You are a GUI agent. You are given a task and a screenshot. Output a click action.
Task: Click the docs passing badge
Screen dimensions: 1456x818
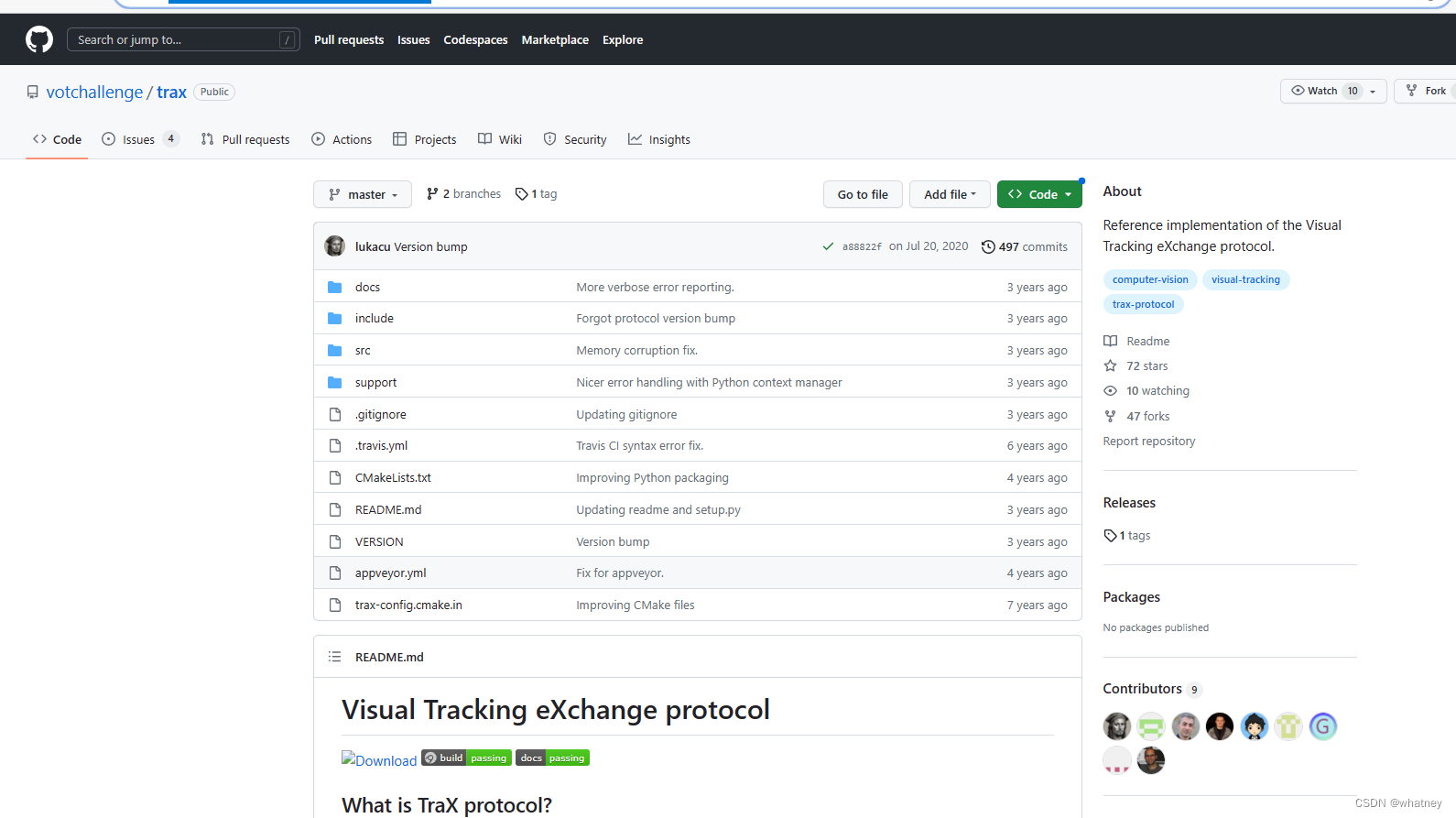pos(552,758)
